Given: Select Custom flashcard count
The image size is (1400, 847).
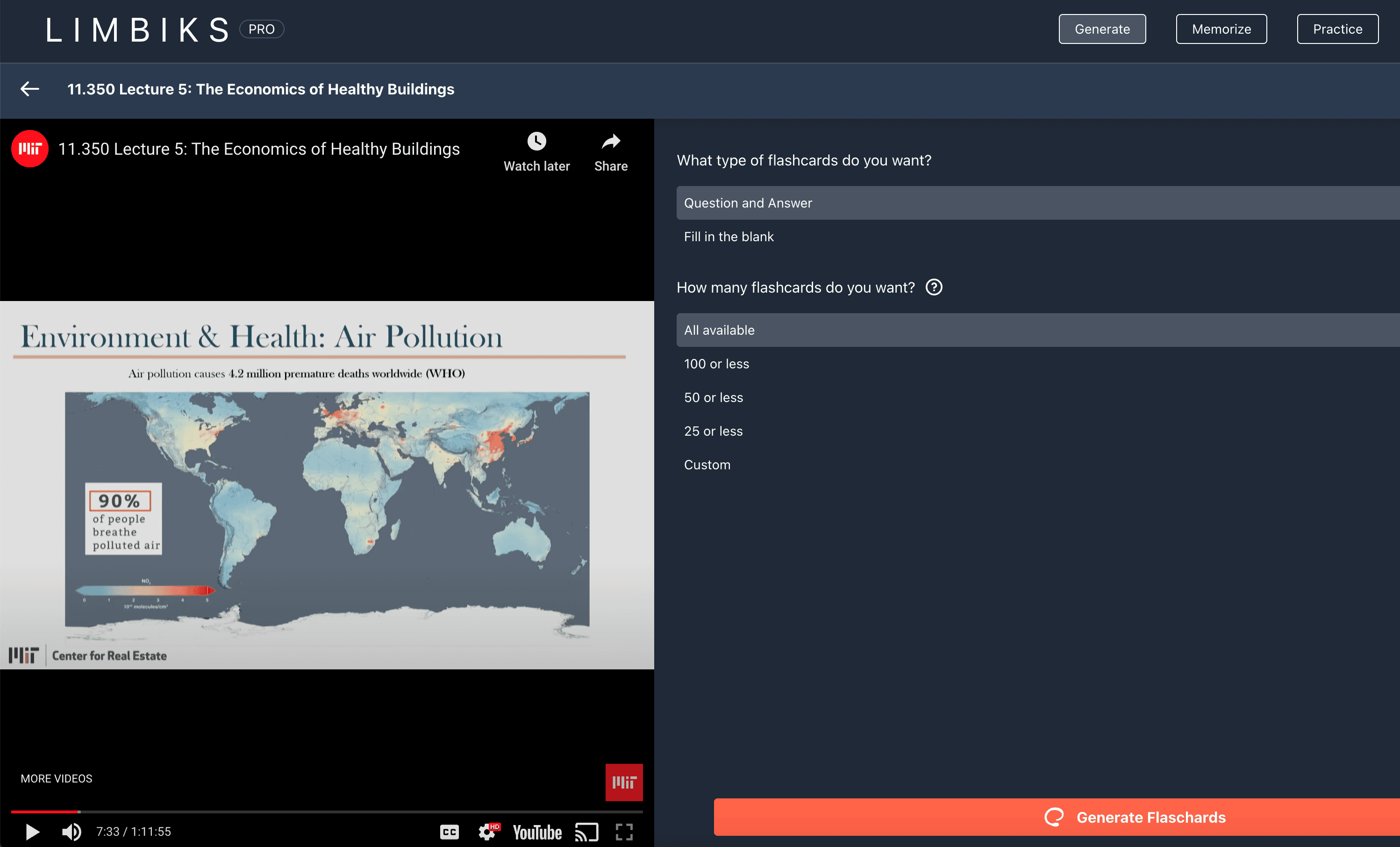Looking at the screenshot, I should pyautogui.click(x=707, y=465).
